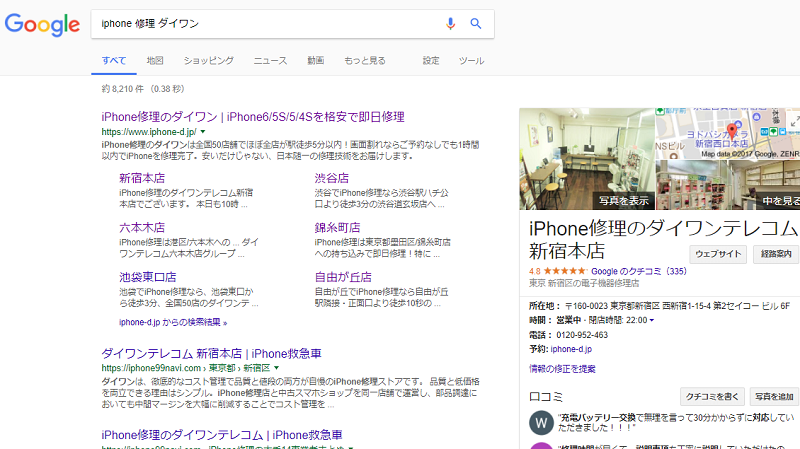Expand the map with the arrow icon
The width and height of the screenshot is (800, 449).
(x=794, y=121)
